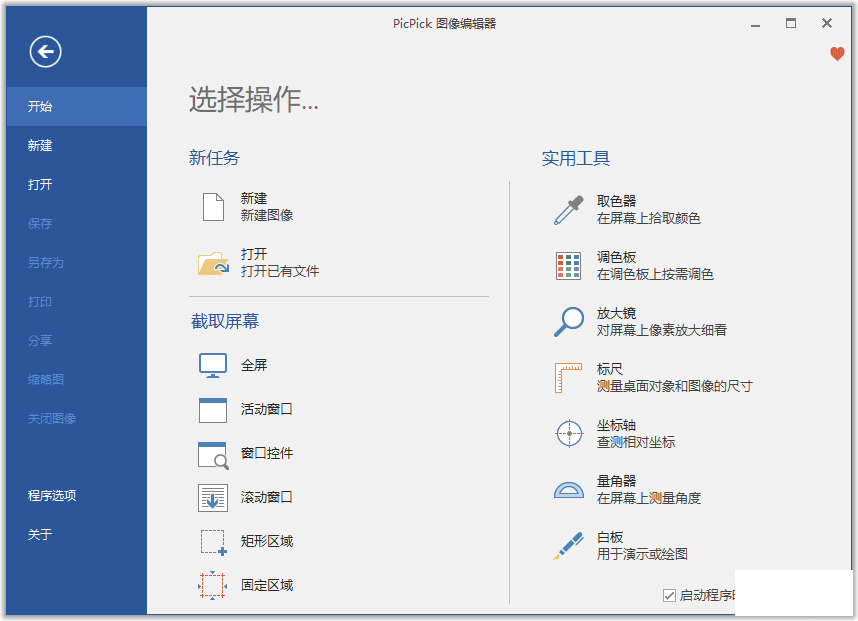Screen dimensions: 858x621
Task: Click the 活动窗口 label
Action: 267,410
